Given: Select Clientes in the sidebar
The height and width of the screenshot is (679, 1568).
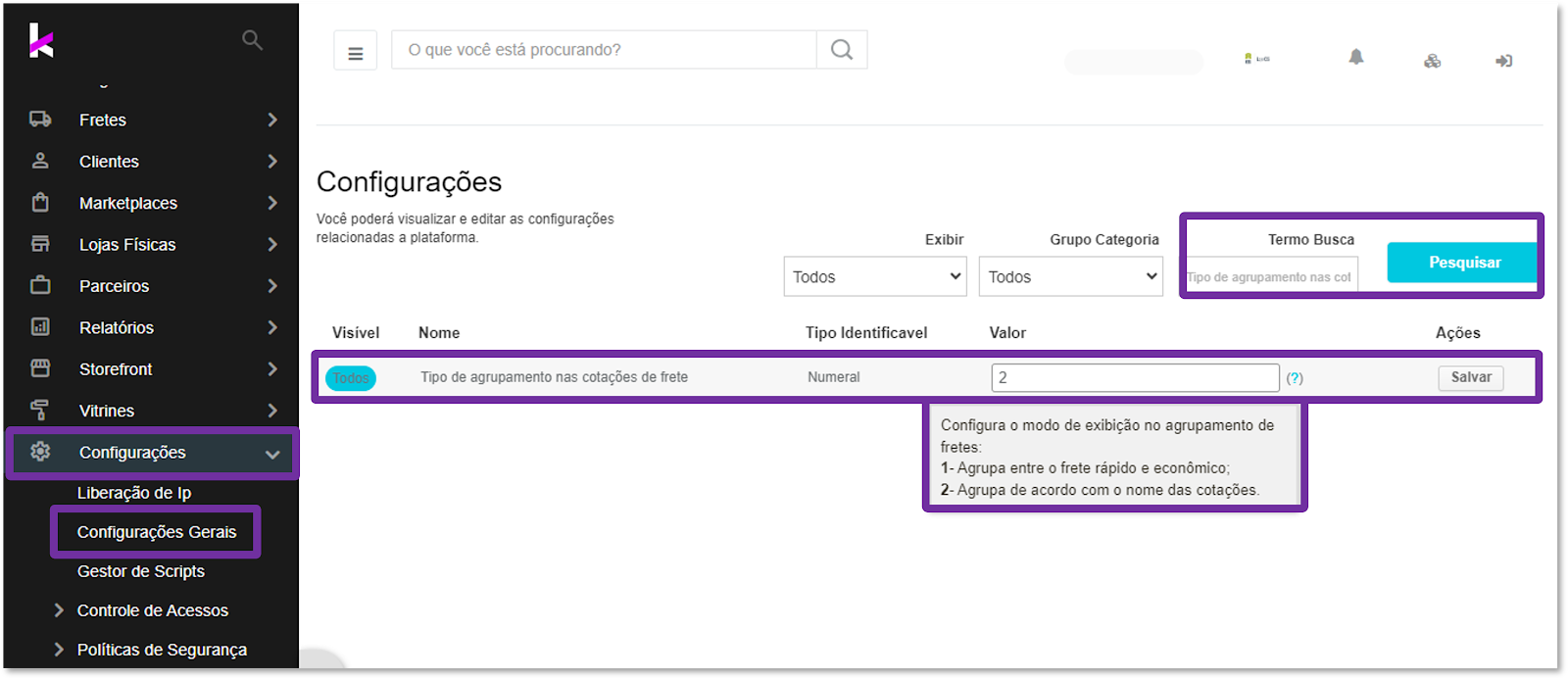Looking at the screenshot, I should click(109, 161).
